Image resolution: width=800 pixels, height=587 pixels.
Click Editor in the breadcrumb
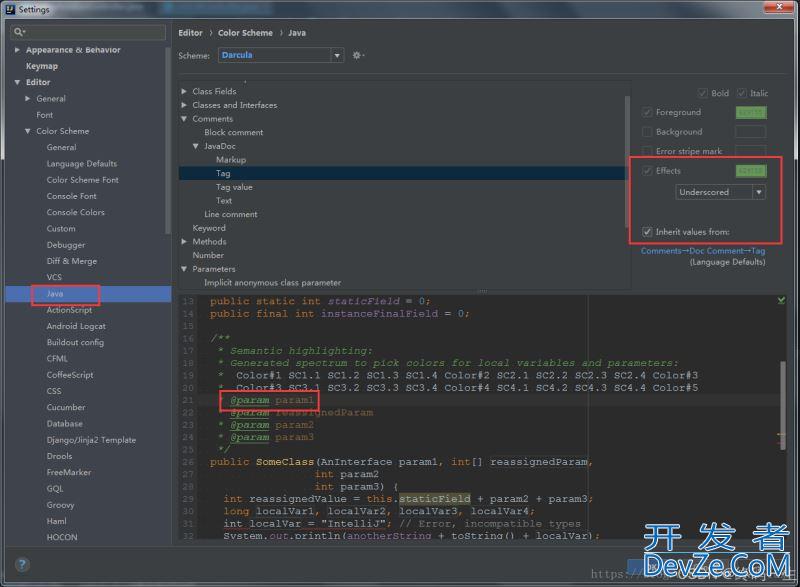coord(190,33)
